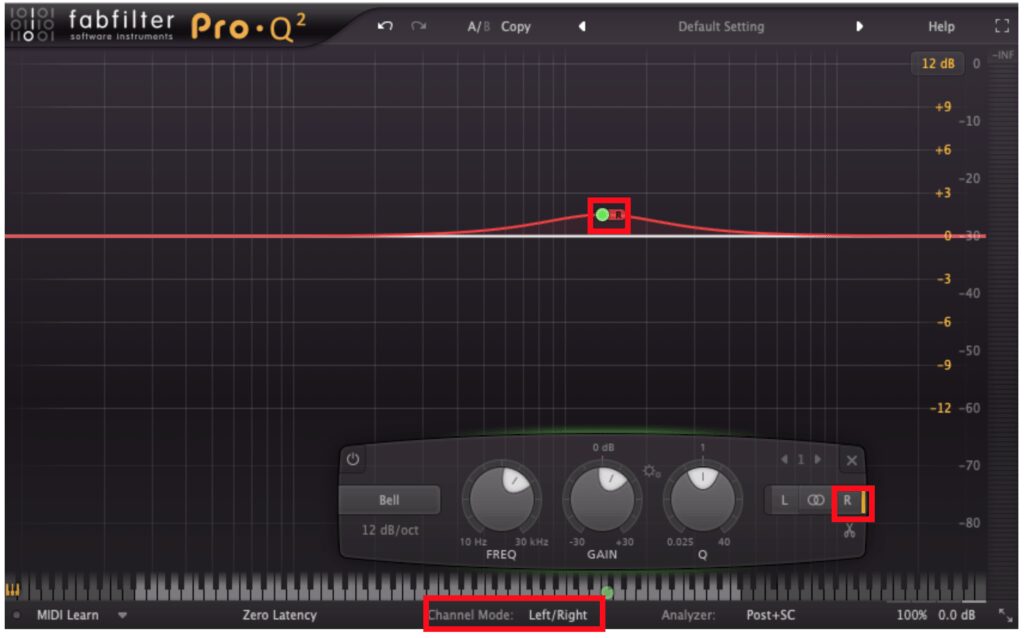Click the Redo arrow icon
This screenshot has height=638, width=1024.
click(419, 26)
